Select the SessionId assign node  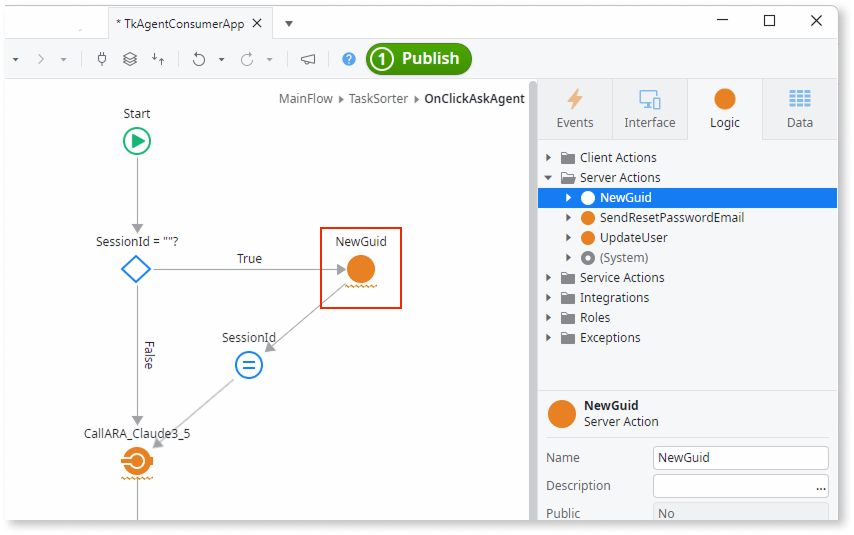coord(249,365)
